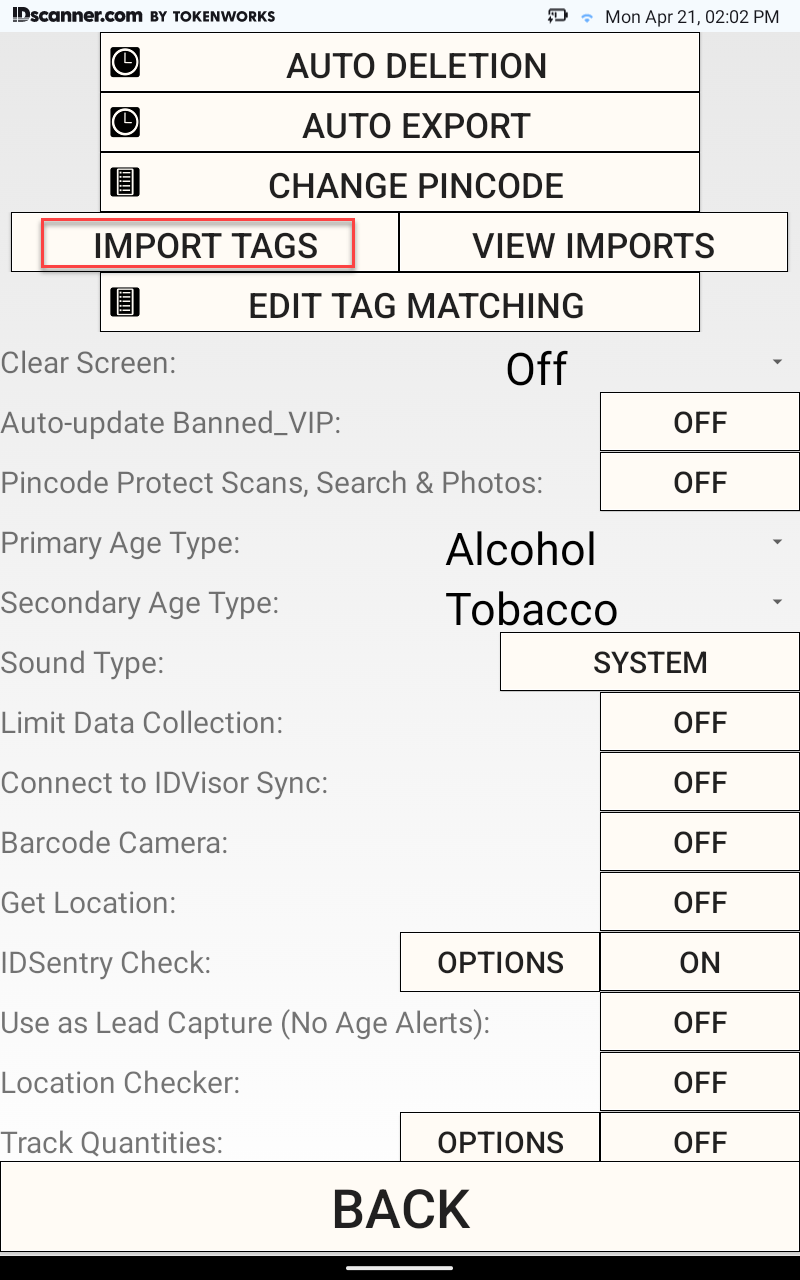The width and height of the screenshot is (800, 1280).
Task: Toggle Auto-update Banned_VIP setting
Action: point(699,423)
